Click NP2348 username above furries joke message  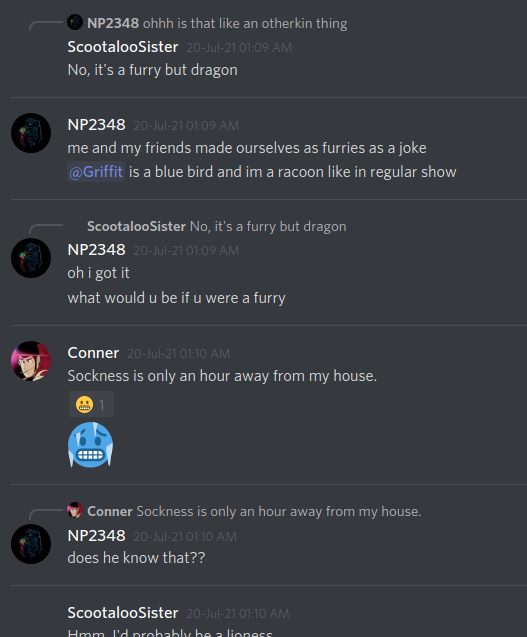[96, 125]
